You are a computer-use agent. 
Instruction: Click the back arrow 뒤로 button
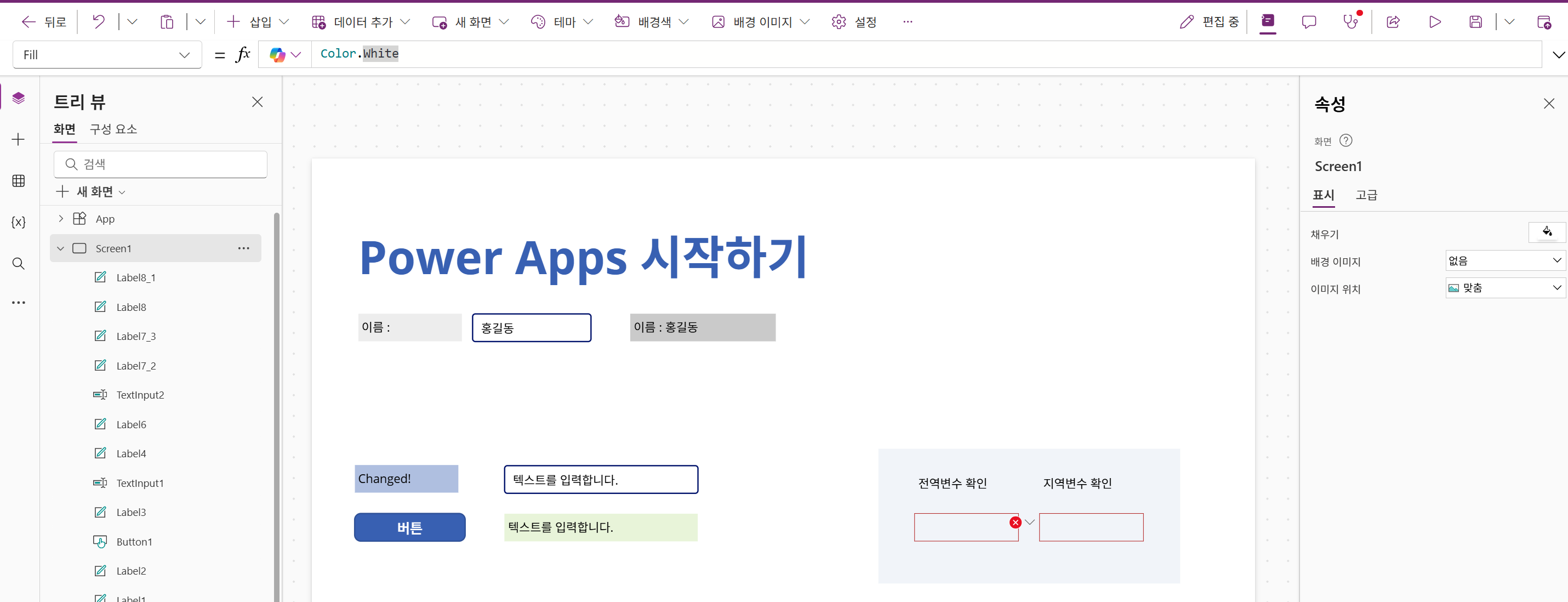click(43, 22)
